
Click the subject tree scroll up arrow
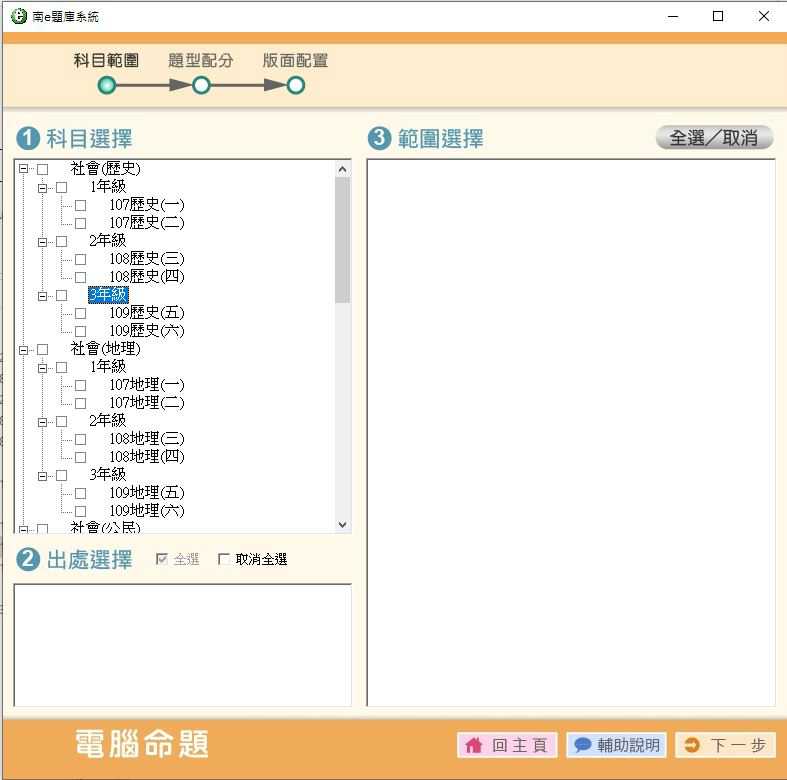[342, 170]
